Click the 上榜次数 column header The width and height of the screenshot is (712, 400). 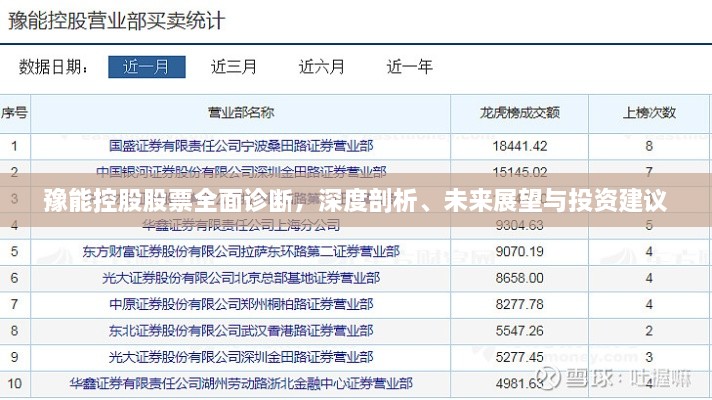(x=649, y=113)
